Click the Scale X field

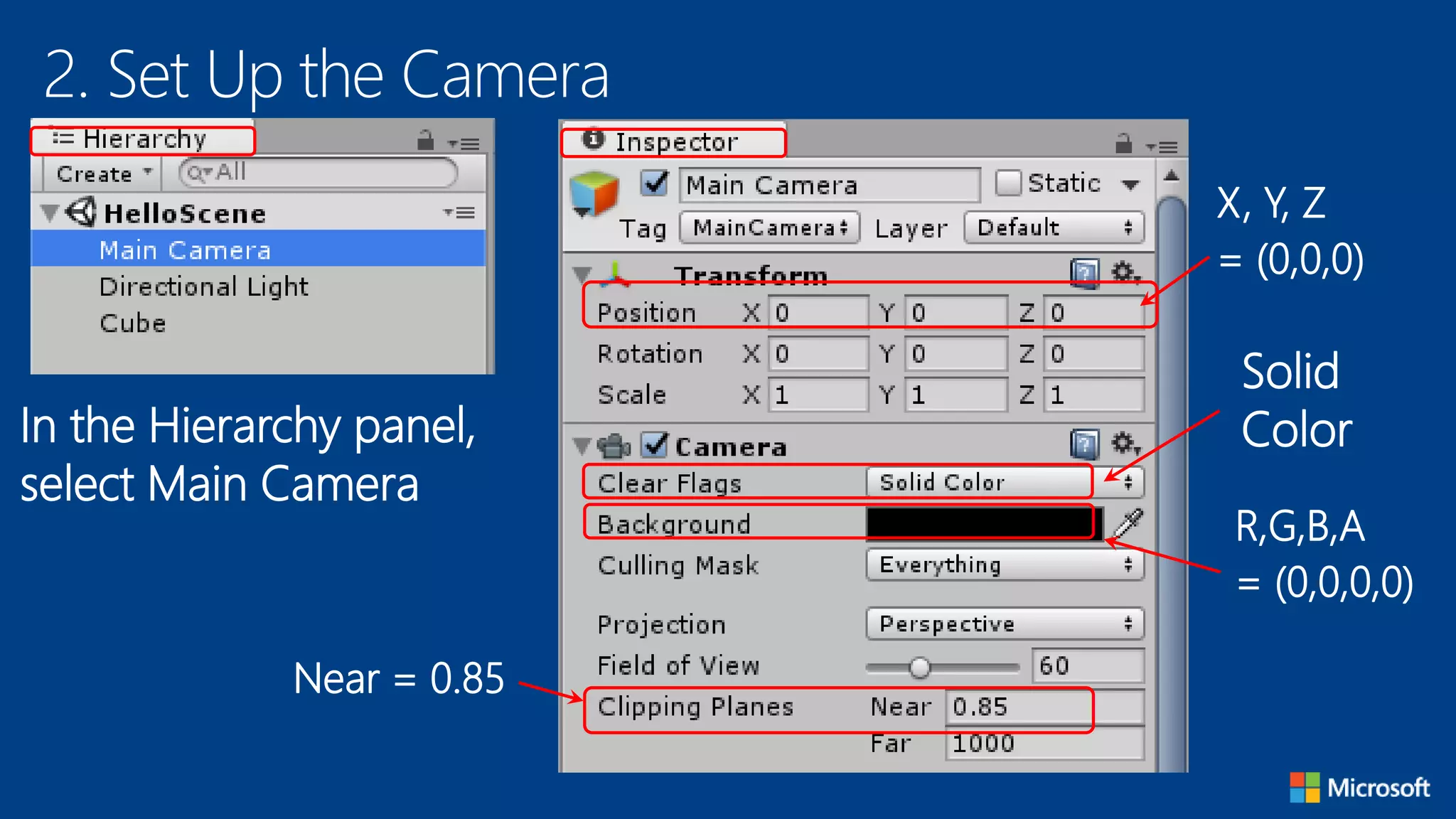818,395
